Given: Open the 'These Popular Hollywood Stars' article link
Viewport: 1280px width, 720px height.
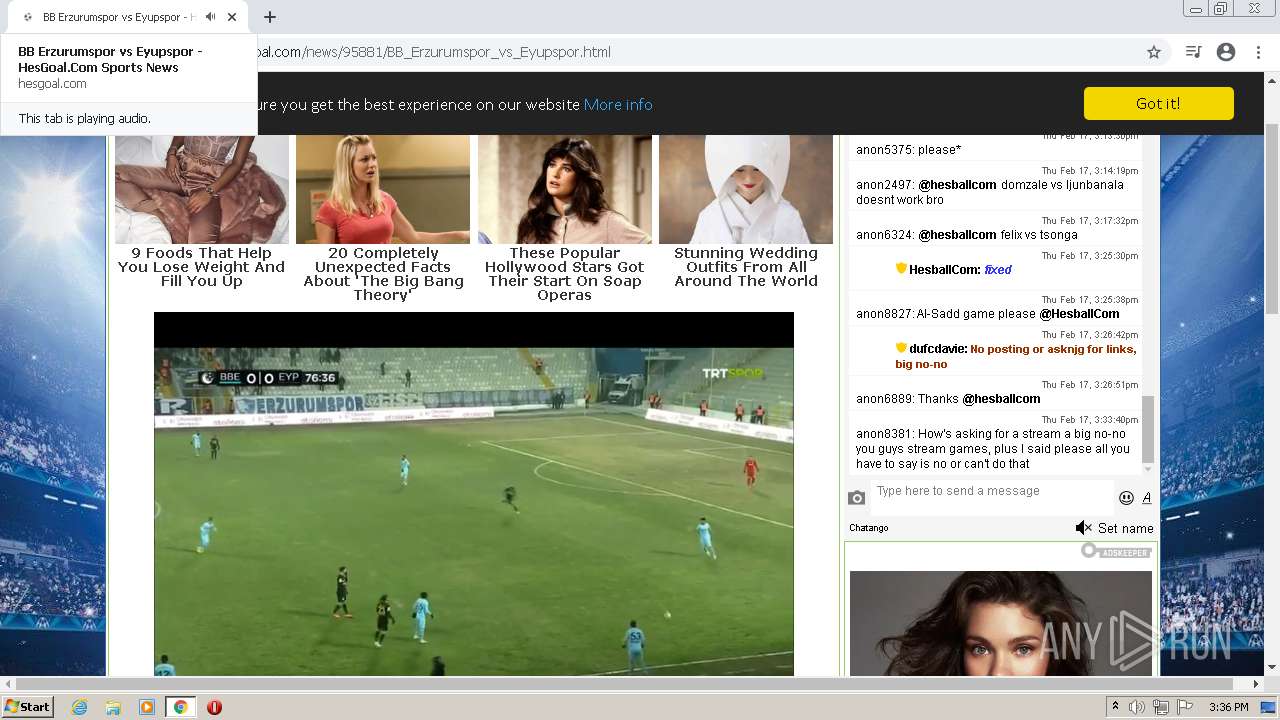Looking at the screenshot, I should pyautogui.click(x=564, y=274).
